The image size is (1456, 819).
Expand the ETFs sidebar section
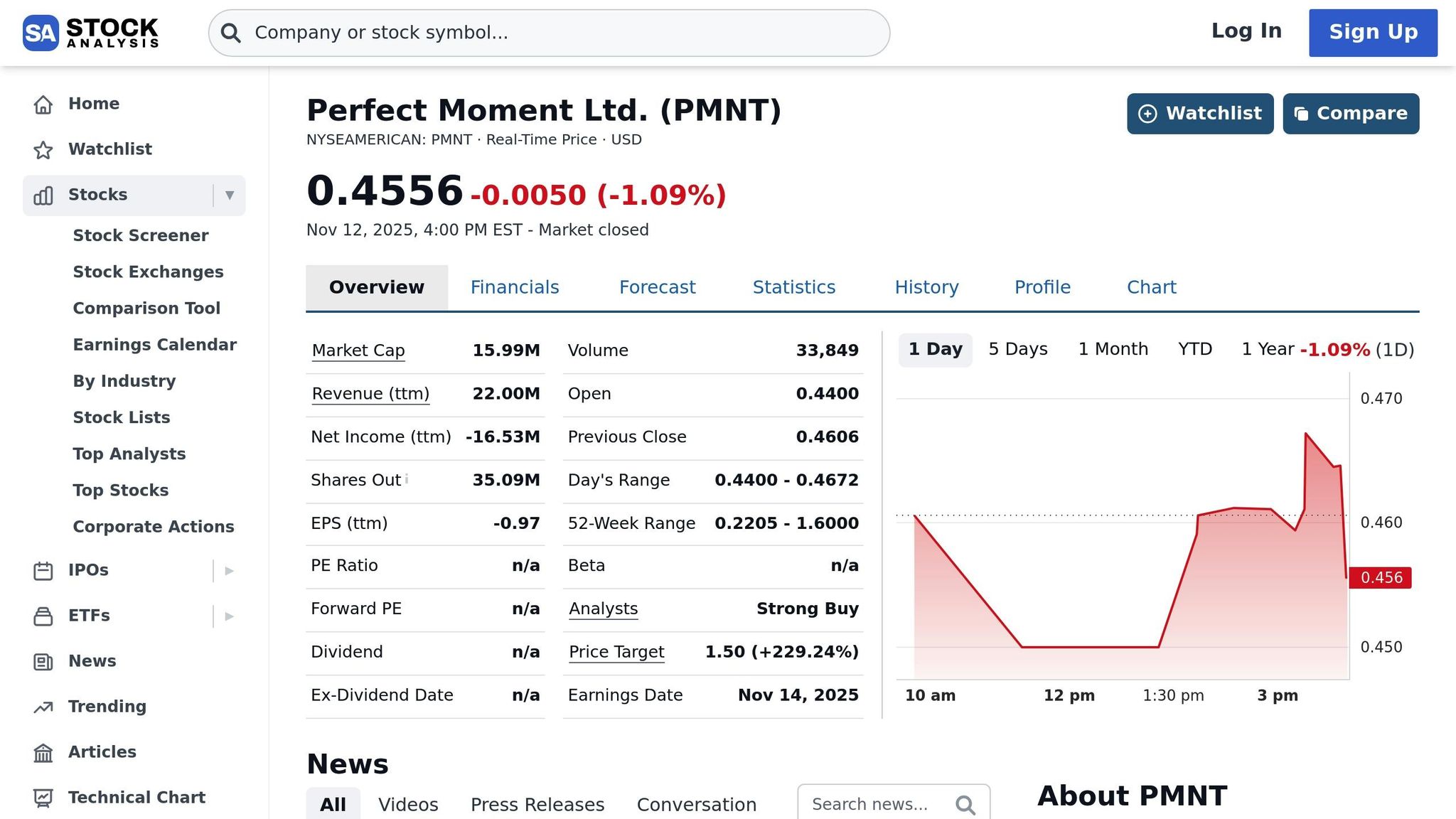pyautogui.click(x=229, y=616)
